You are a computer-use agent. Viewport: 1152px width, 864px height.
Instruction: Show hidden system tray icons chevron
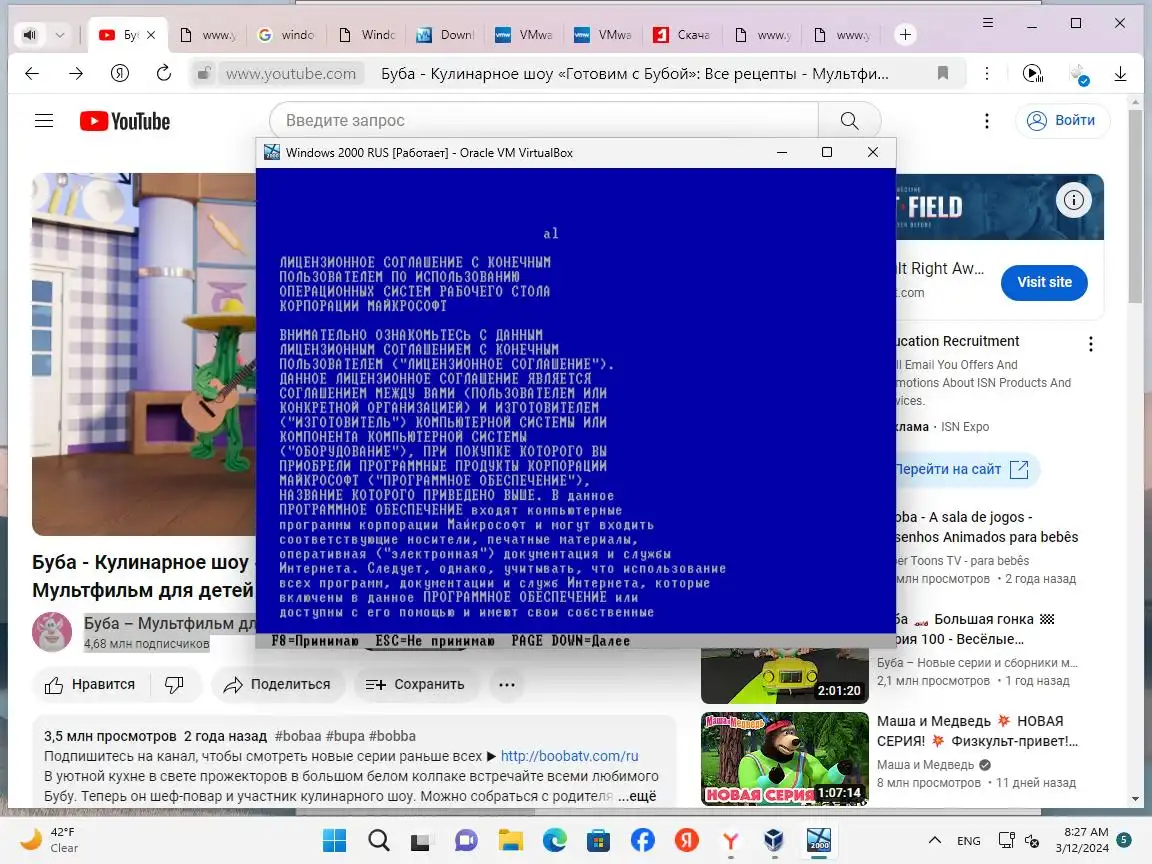[935, 840]
